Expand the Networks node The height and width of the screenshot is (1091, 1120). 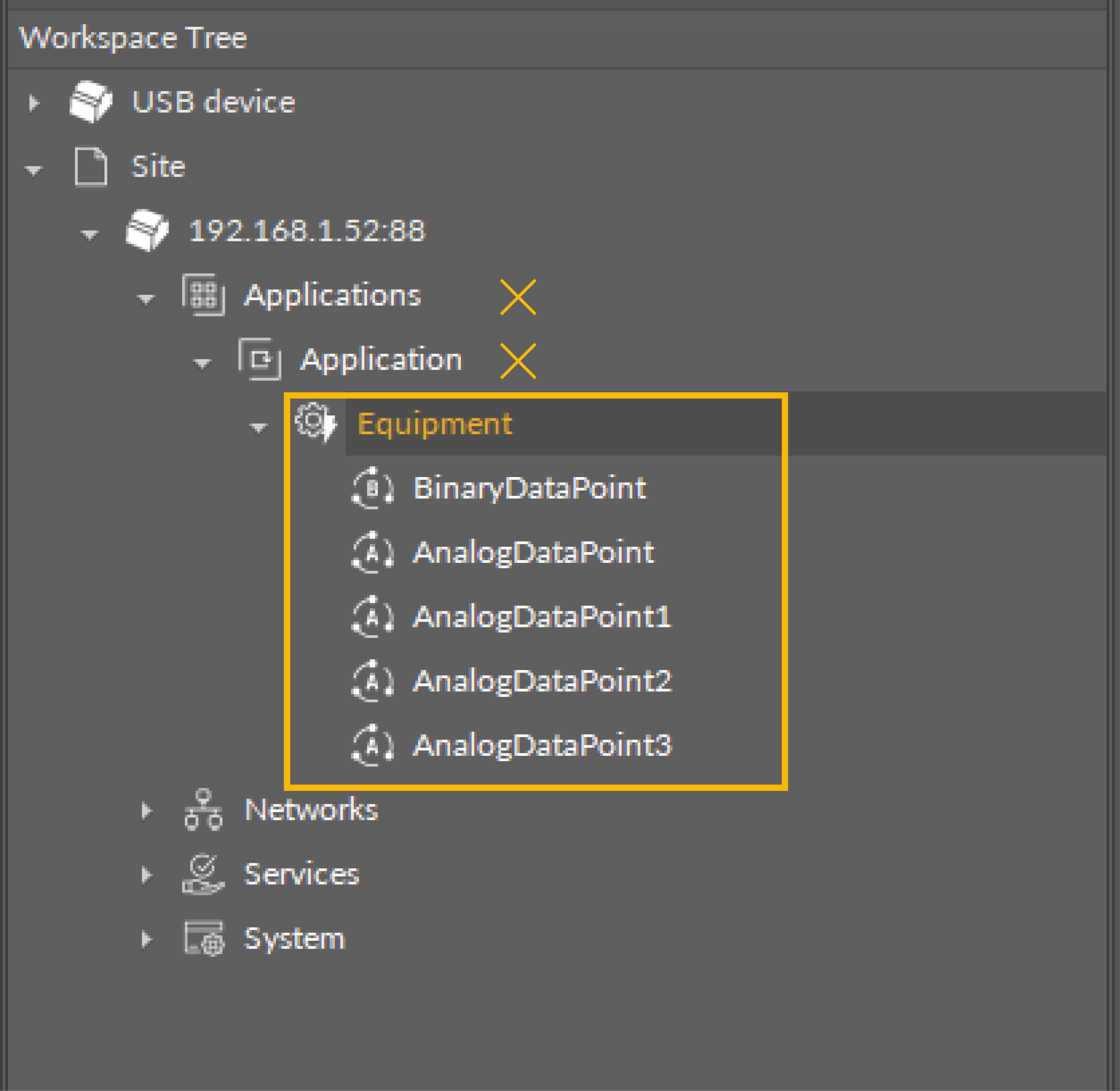146,810
